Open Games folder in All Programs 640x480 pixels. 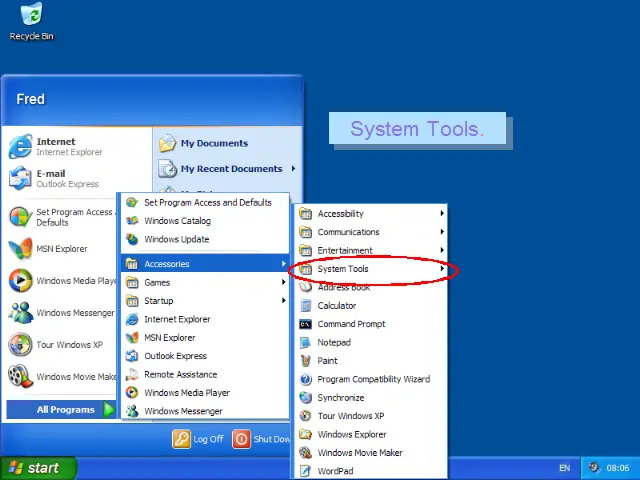[205, 282]
